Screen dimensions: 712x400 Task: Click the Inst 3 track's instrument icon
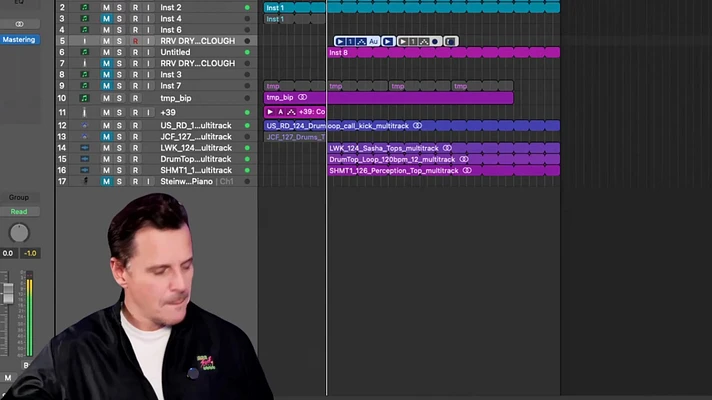tap(84, 74)
